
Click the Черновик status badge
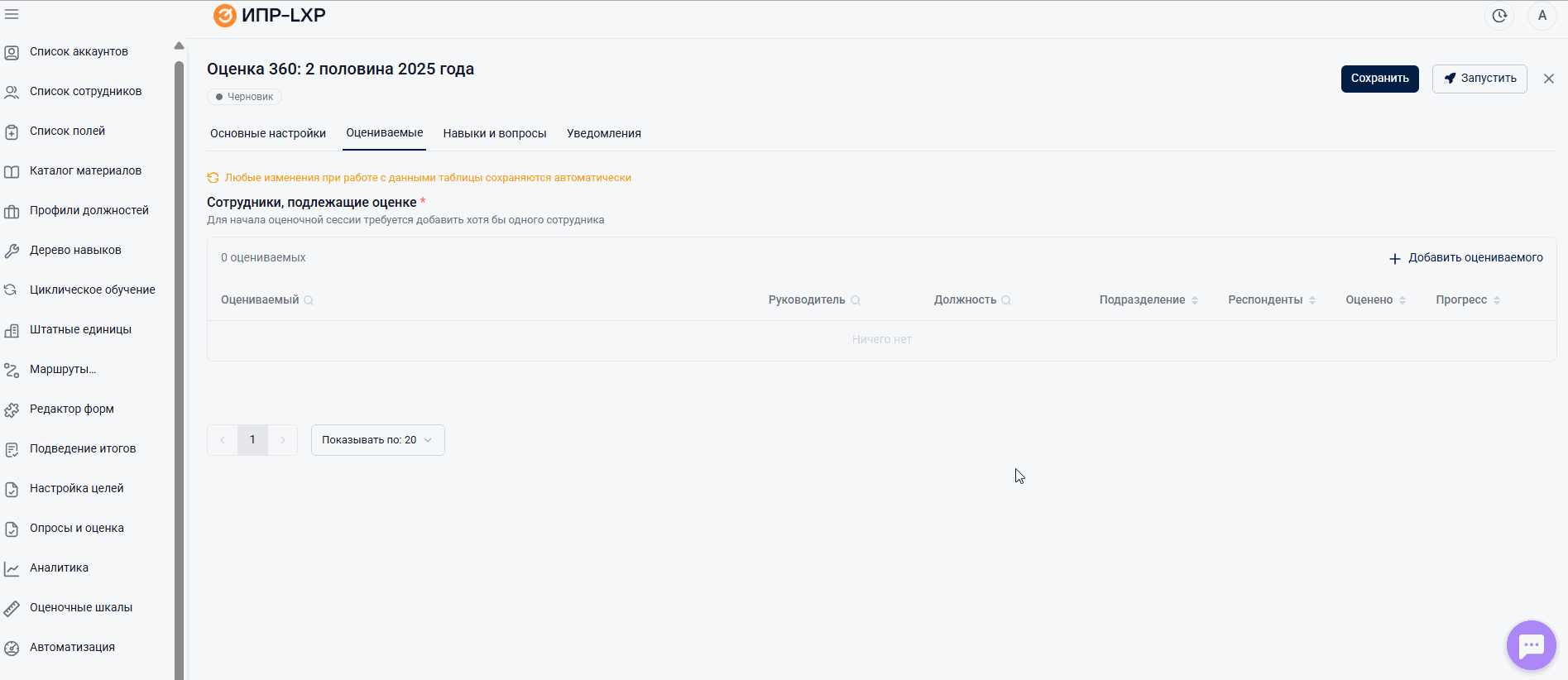pos(244,97)
